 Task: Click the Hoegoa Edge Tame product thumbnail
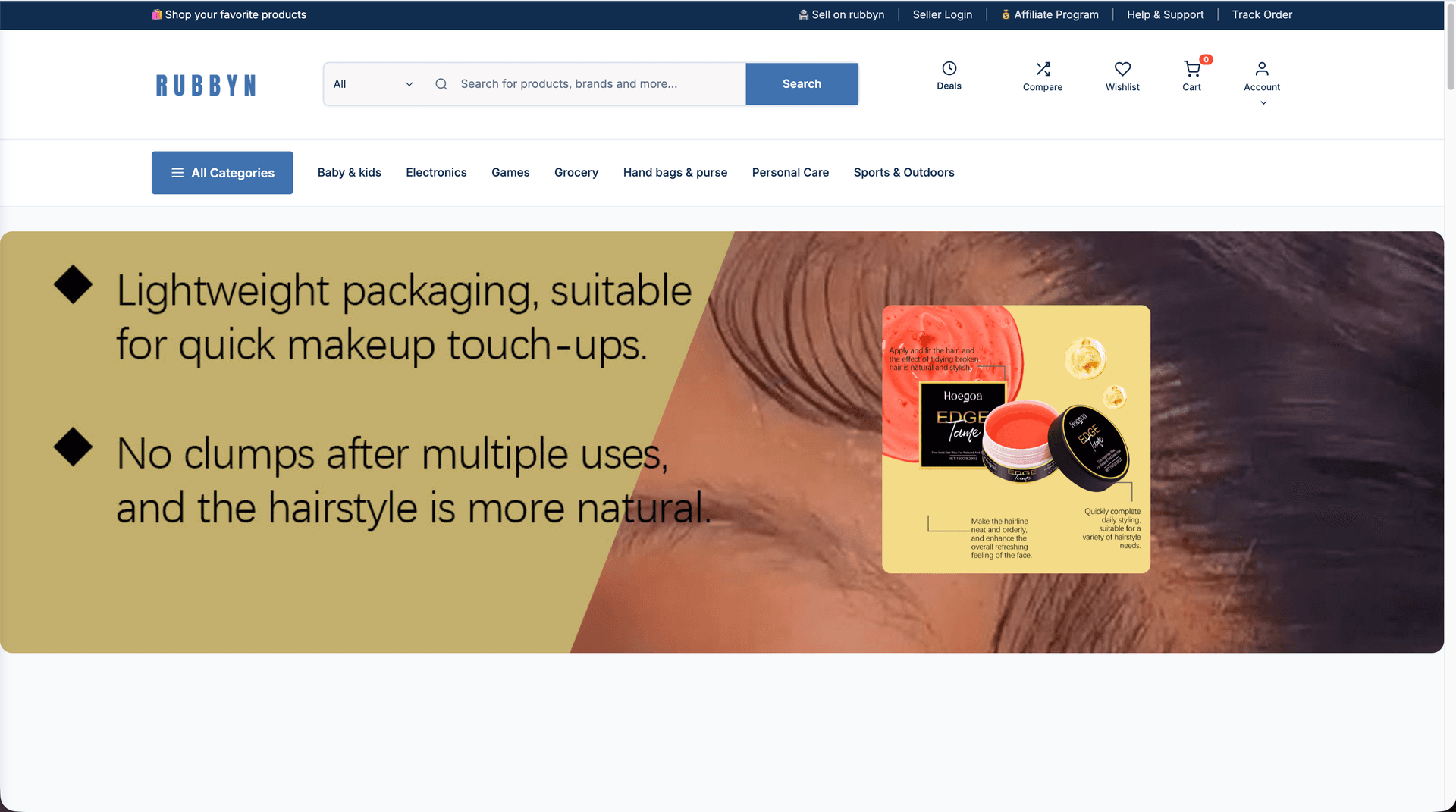point(1016,439)
